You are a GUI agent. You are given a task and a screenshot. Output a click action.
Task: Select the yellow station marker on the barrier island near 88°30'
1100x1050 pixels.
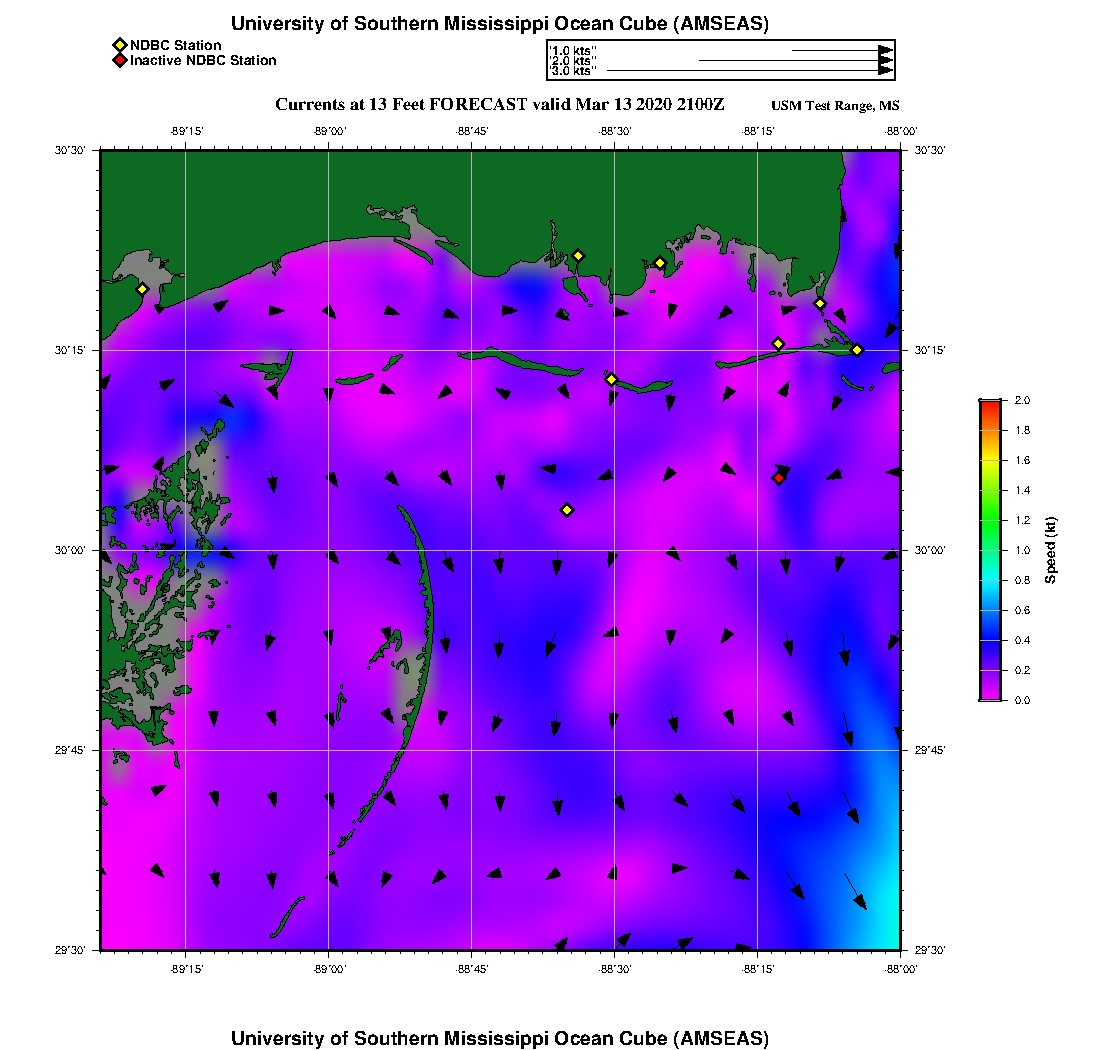611,379
